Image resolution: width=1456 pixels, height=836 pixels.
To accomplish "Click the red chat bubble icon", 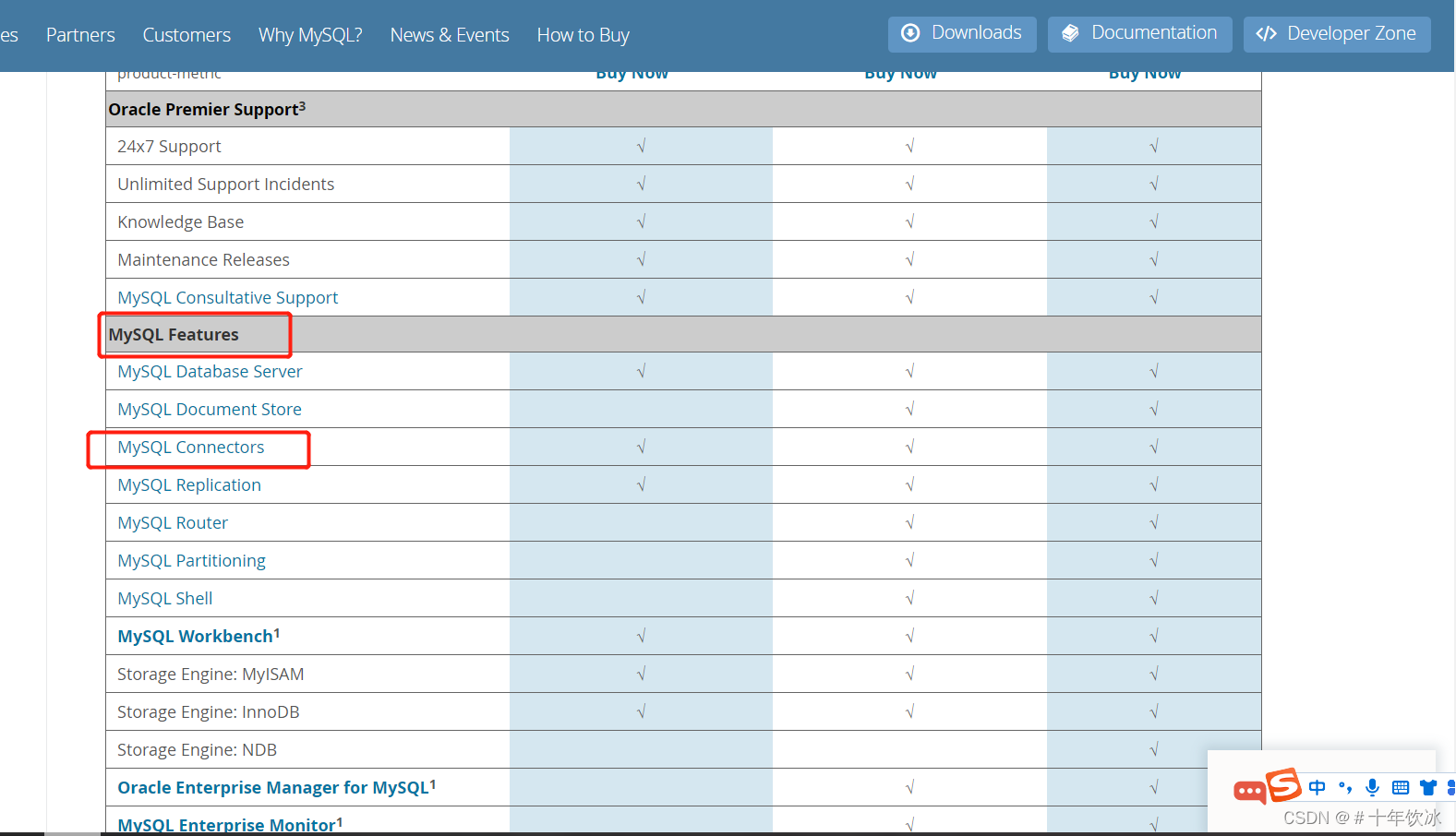I will [x=1249, y=791].
